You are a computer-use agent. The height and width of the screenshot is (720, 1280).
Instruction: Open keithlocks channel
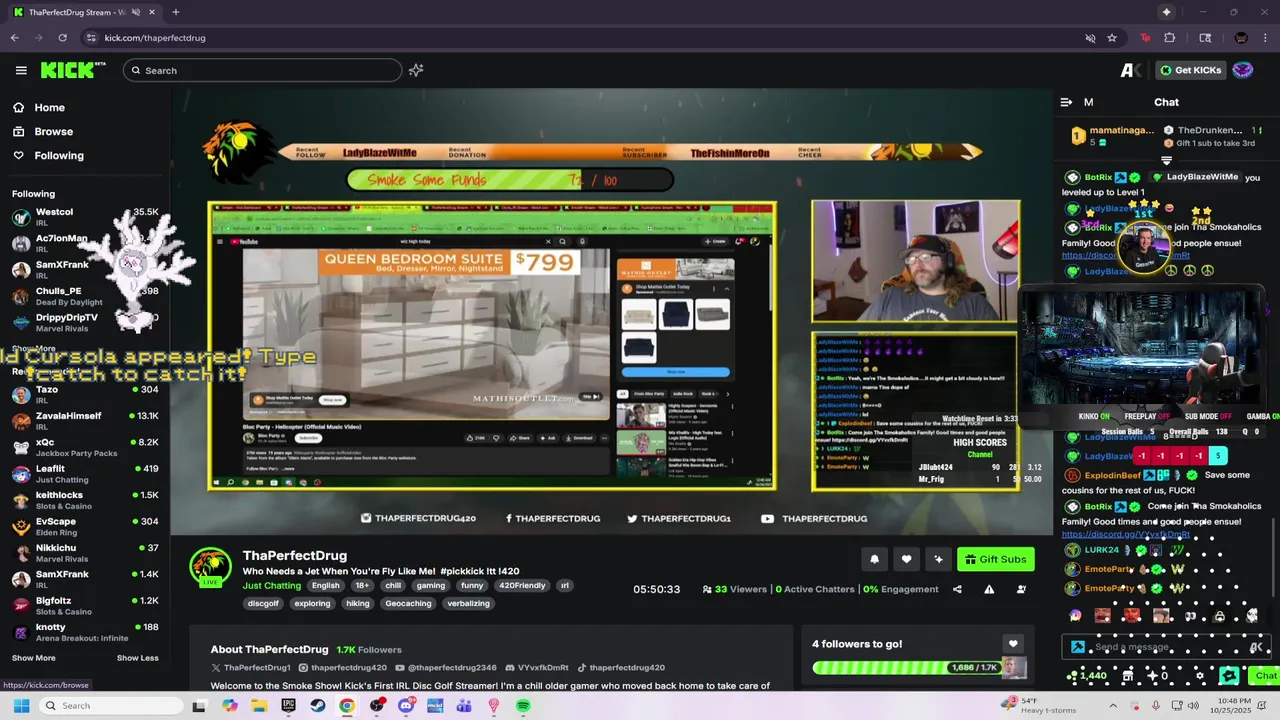(x=85, y=500)
